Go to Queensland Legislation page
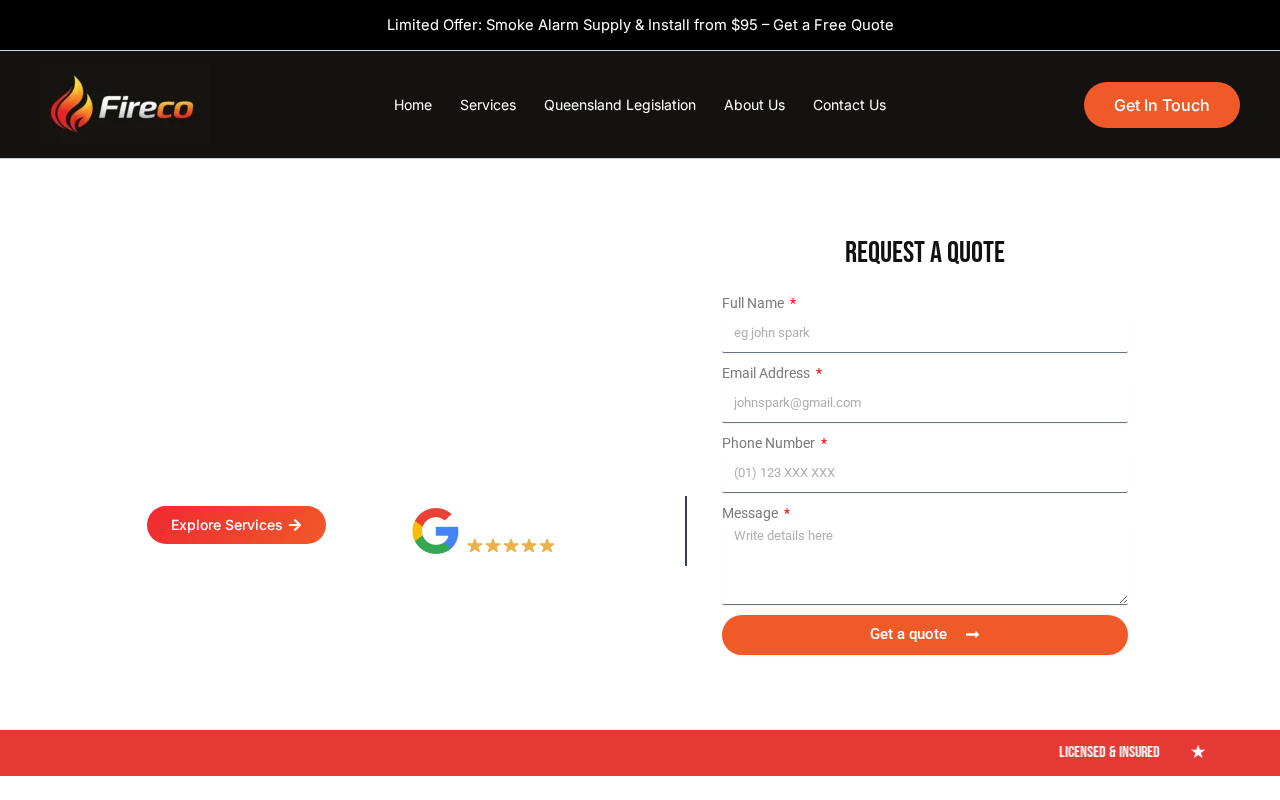1280x800 pixels. click(x=620, y=105)
